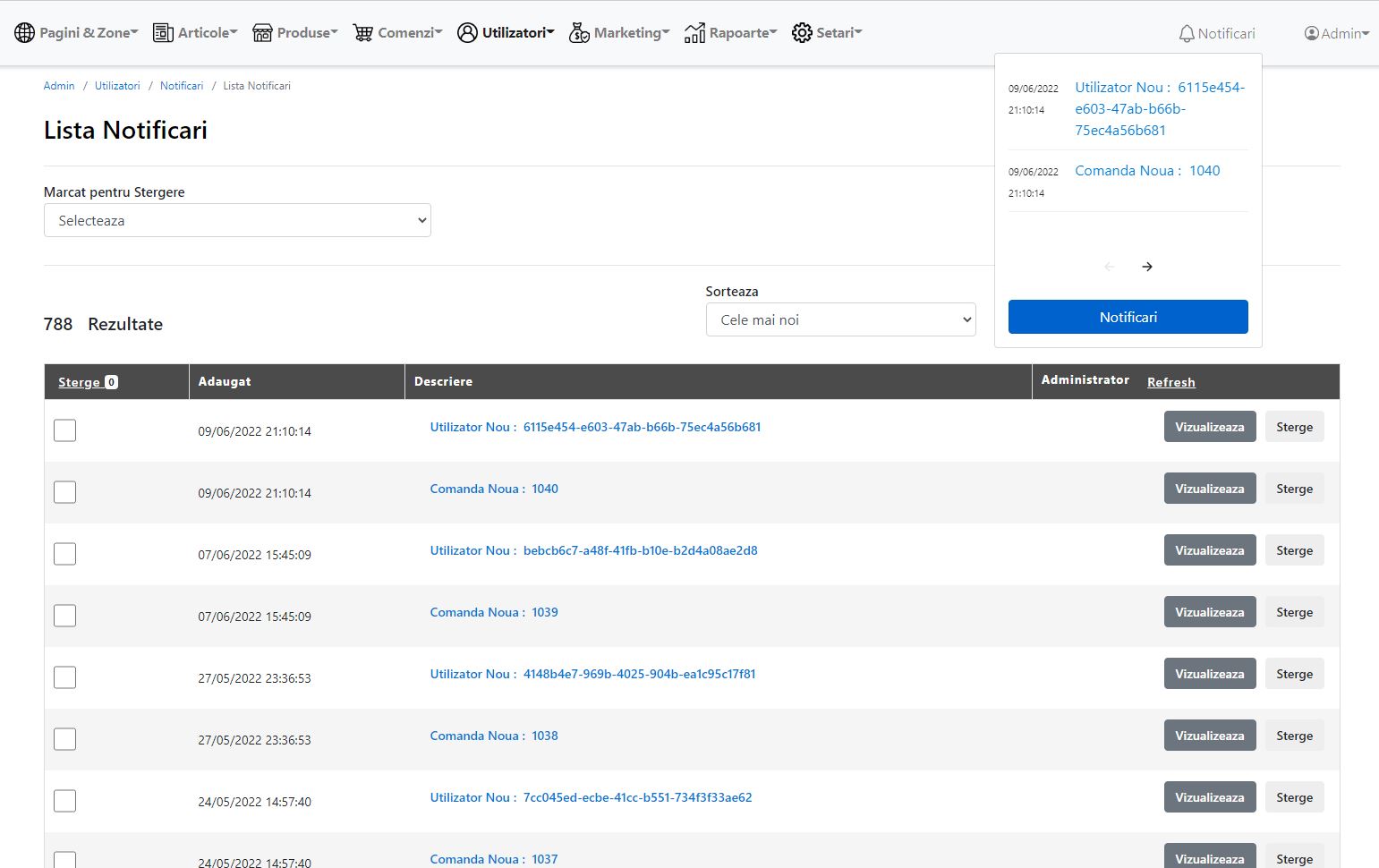Click the 788 Rezultate count text
Viewport: 1379px width, 868px height.
pyautogui.click(x=103, y=324)
